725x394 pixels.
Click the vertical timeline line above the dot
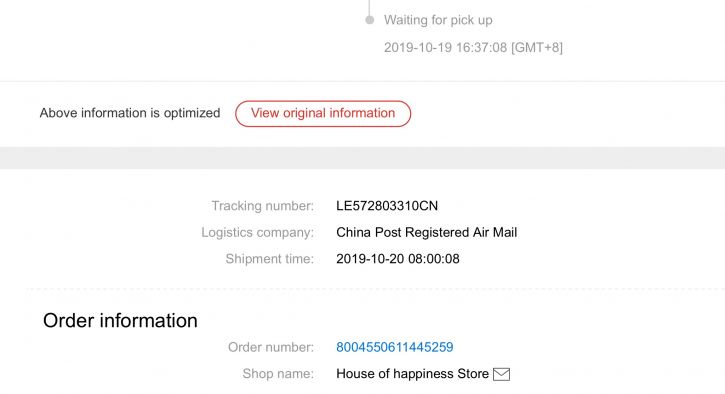(369, 7)
